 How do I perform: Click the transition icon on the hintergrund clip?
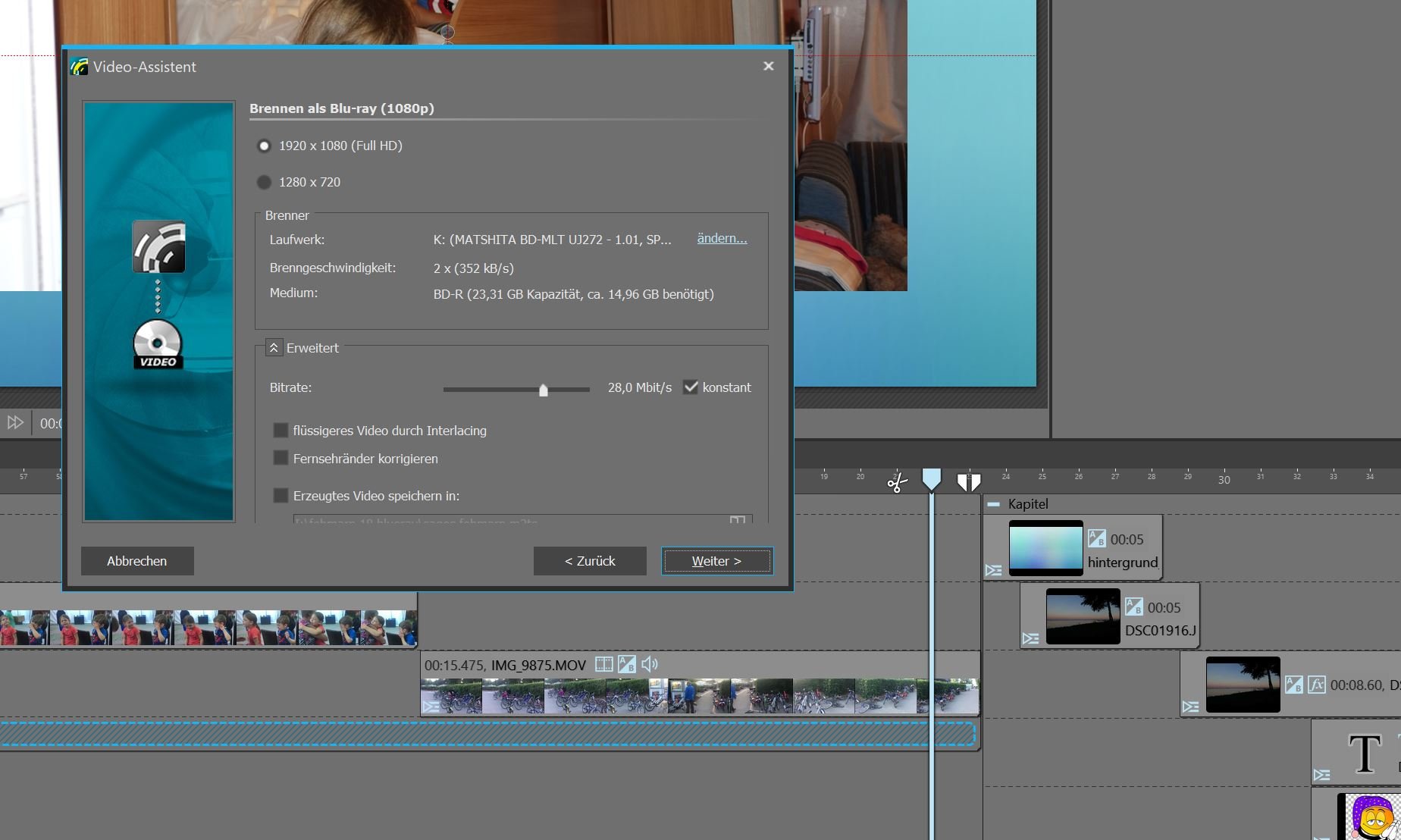[1096, 539]
